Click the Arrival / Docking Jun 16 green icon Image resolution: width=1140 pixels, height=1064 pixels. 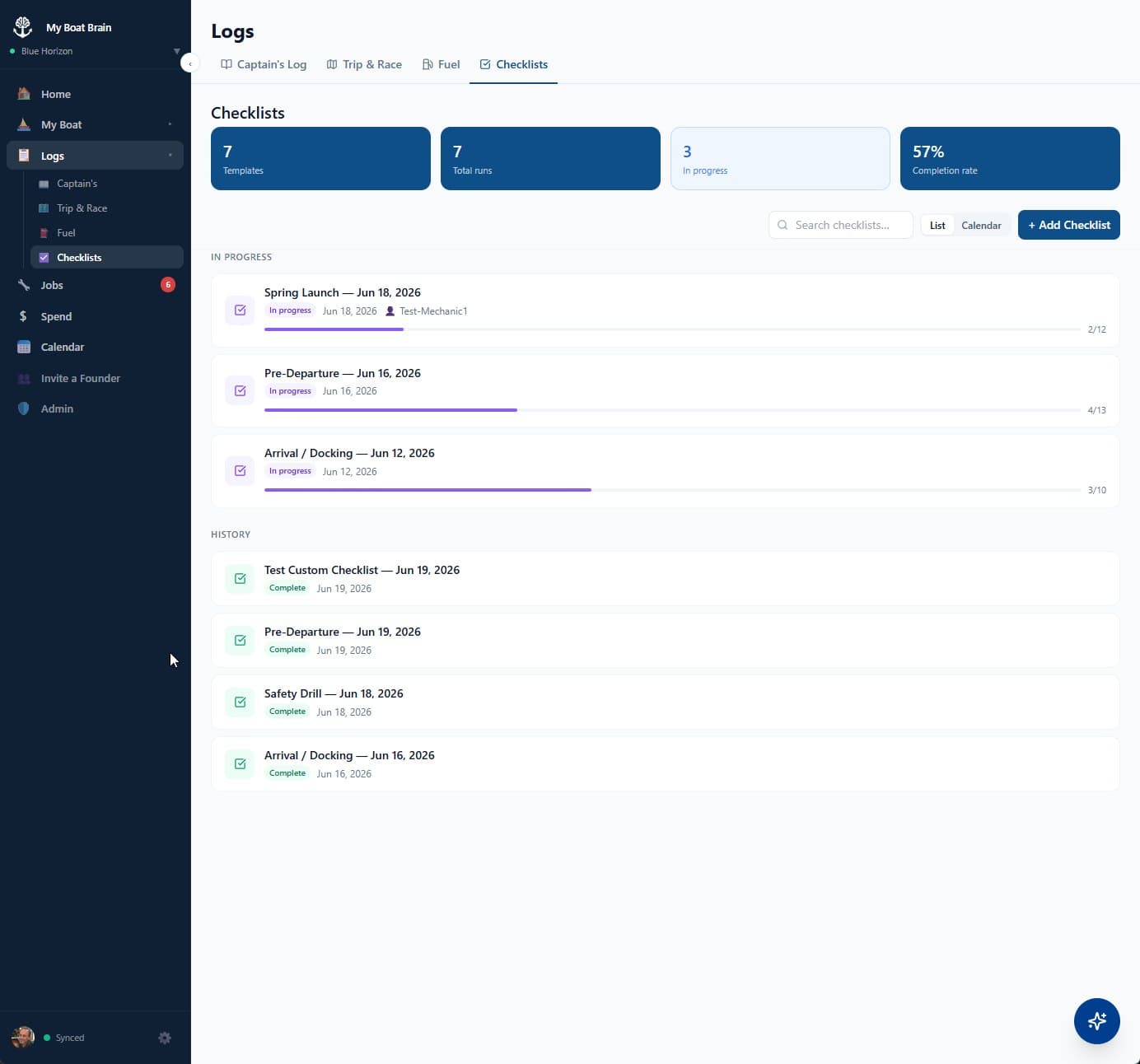240,764
